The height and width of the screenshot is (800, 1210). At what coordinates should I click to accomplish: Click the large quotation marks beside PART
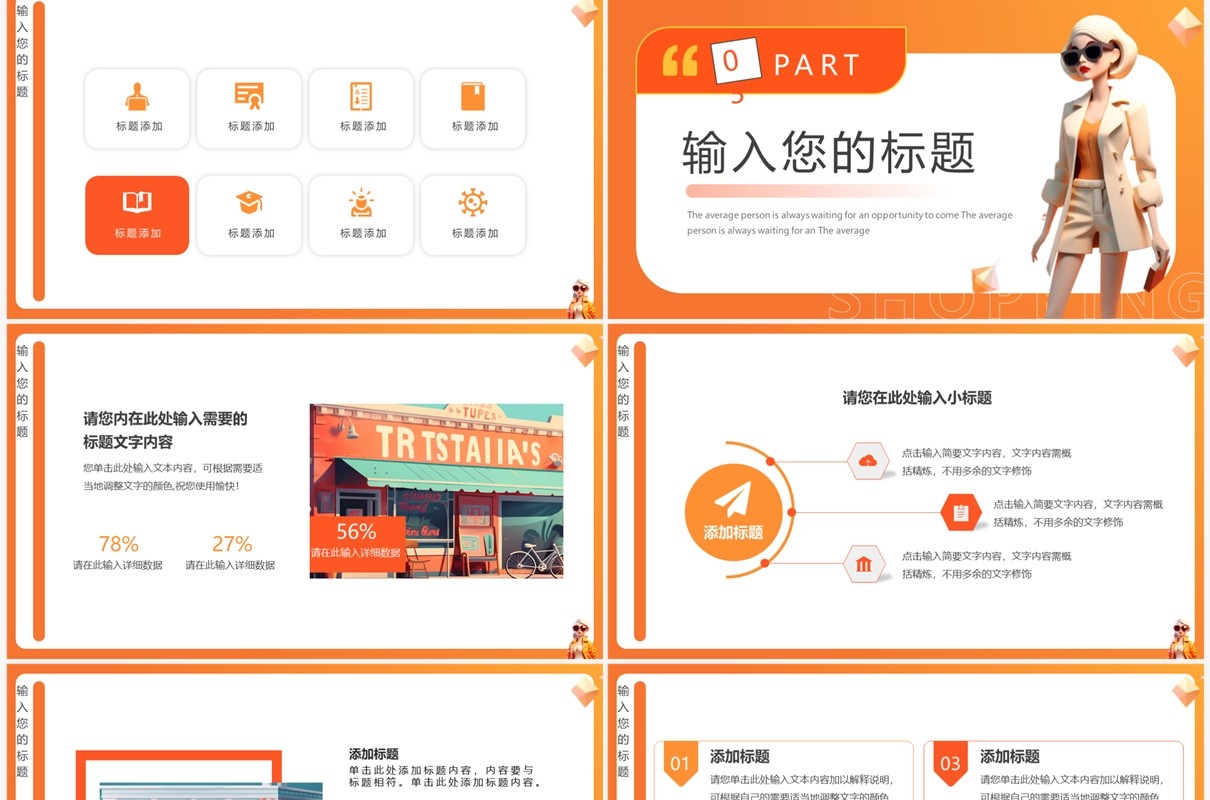coord(680,62)
